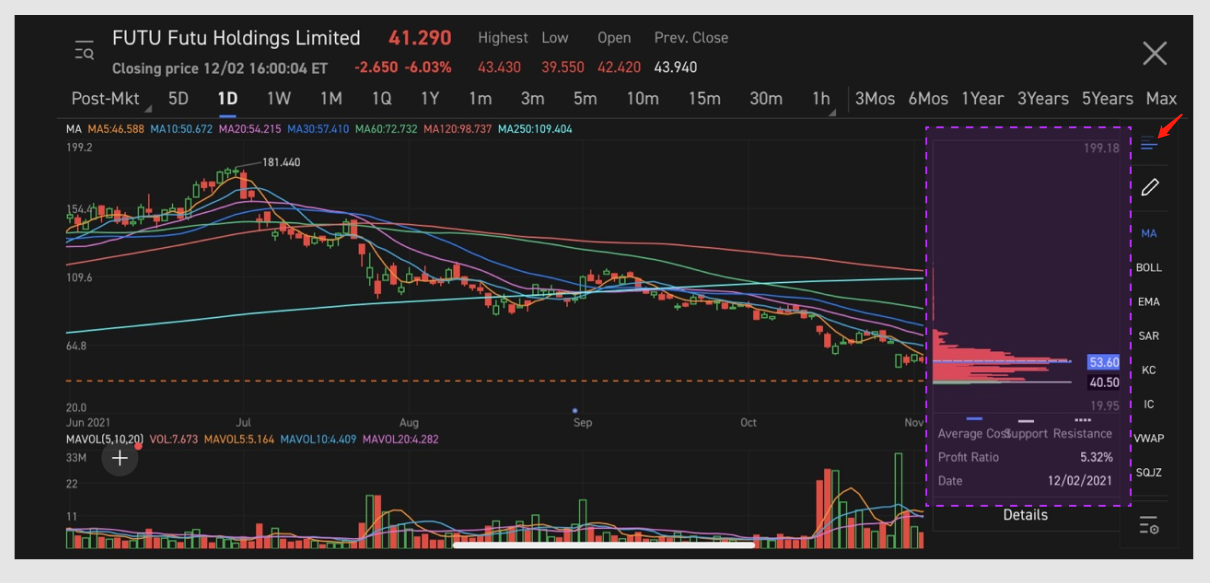The height and width of the screenshot is (583, 1210).
Task: Click the MA5:46.588 legend label
Action: point(116,129)
